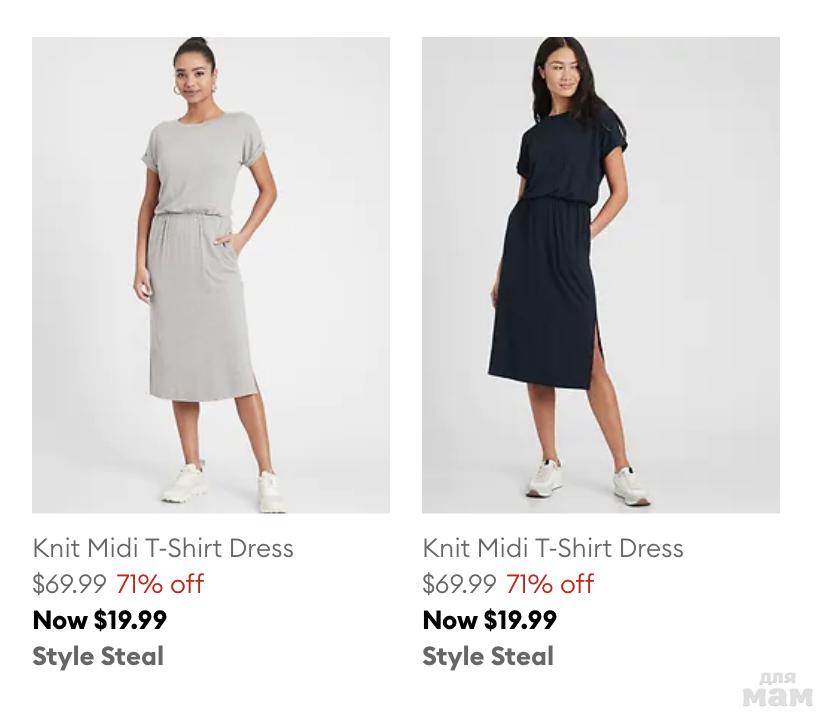The image size is (828, 721).
Task: Click the Style Steal tag under navy dress
Action: coord(488,657)
